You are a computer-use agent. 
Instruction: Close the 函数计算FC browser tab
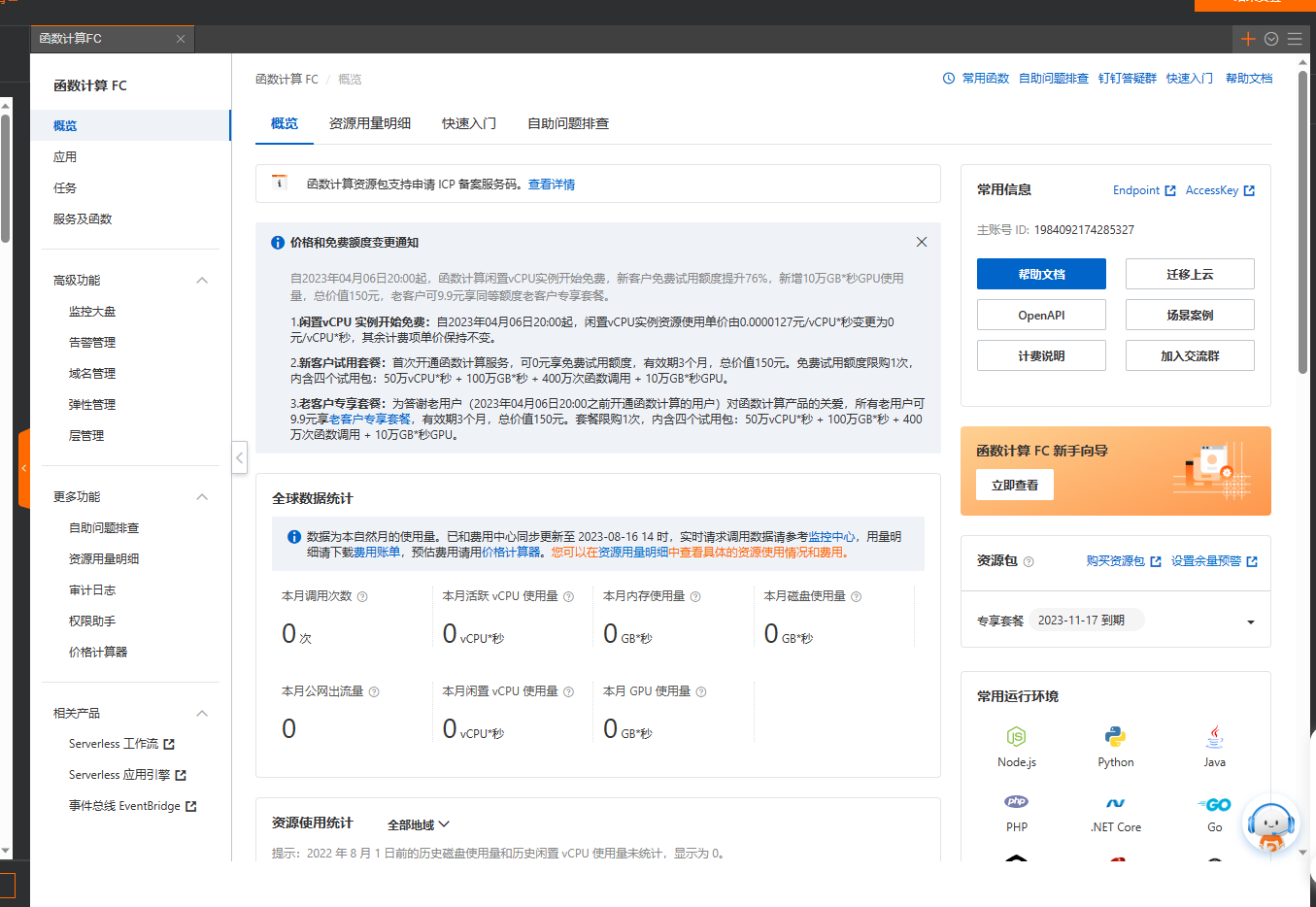[181, 39]
